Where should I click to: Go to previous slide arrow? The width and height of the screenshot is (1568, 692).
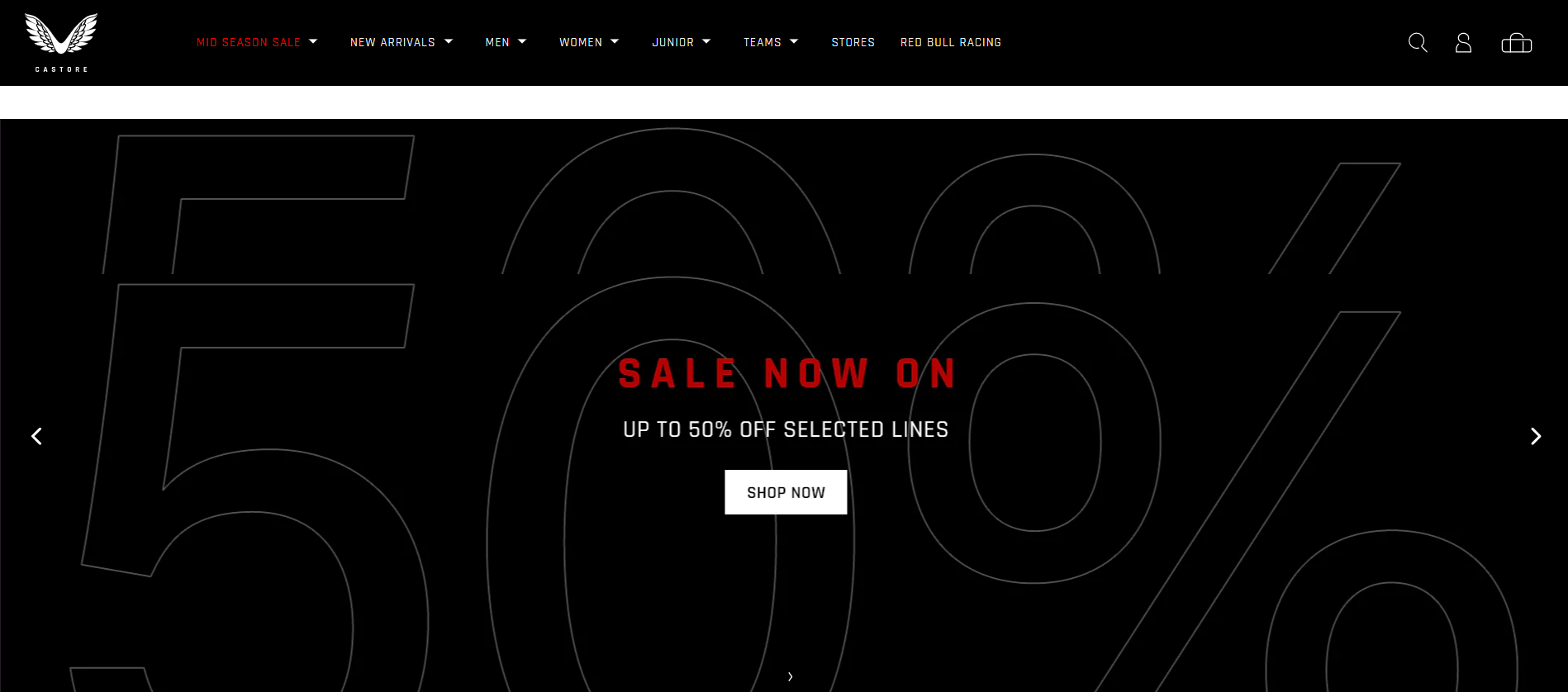click(36, 436)
